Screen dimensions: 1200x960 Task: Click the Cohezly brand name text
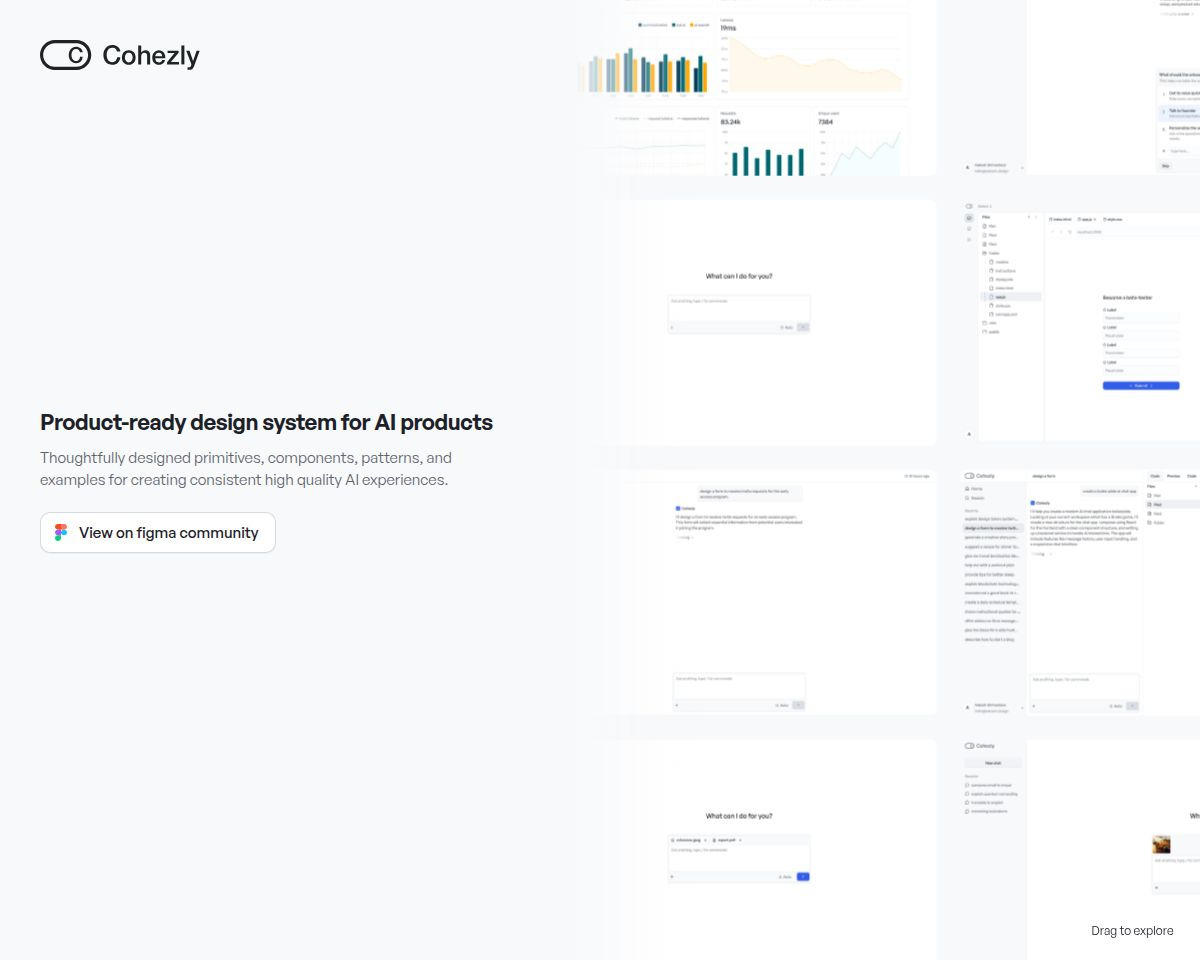(x=151, y=56)
